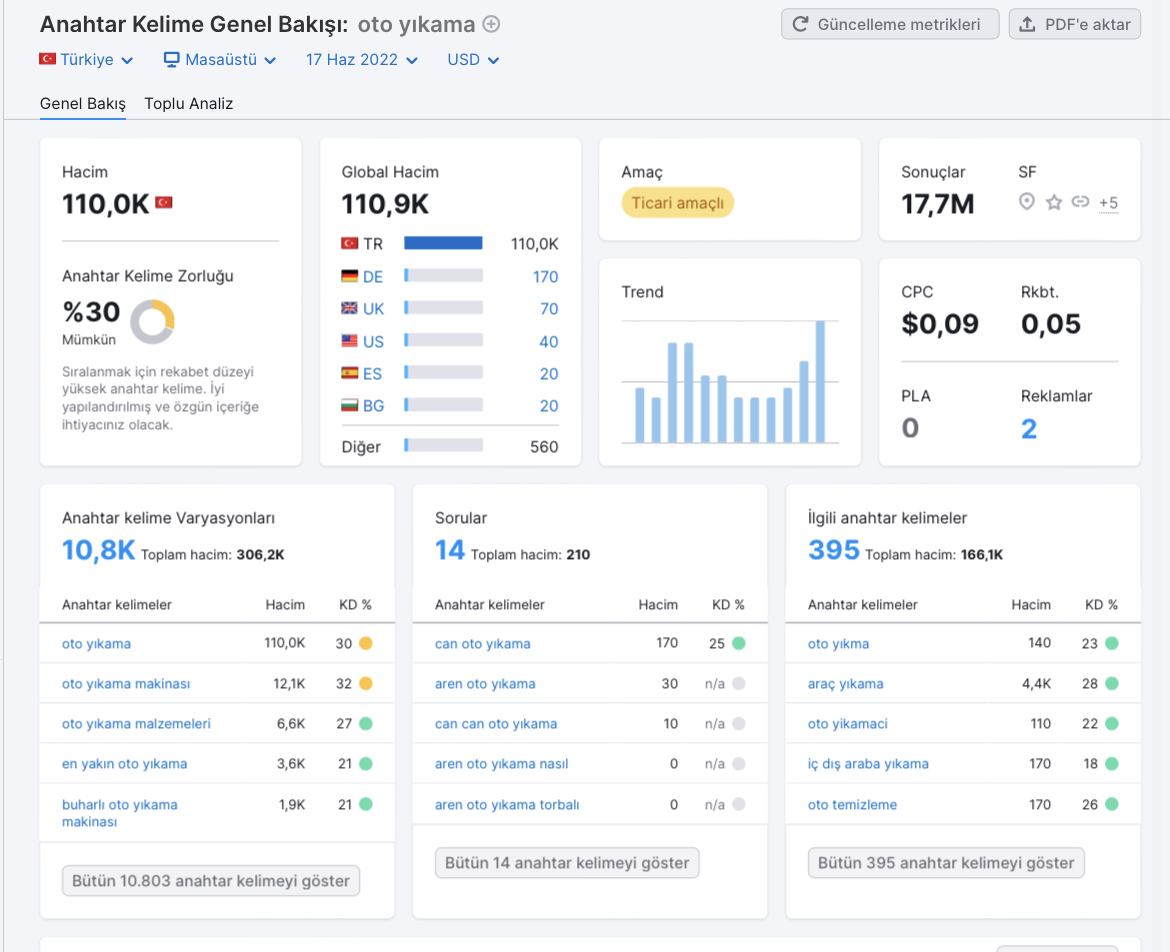The width and height of the screenshot is (1170, 952).
Task: Select the Genel Bakış tab
Action: coord(83,104)
